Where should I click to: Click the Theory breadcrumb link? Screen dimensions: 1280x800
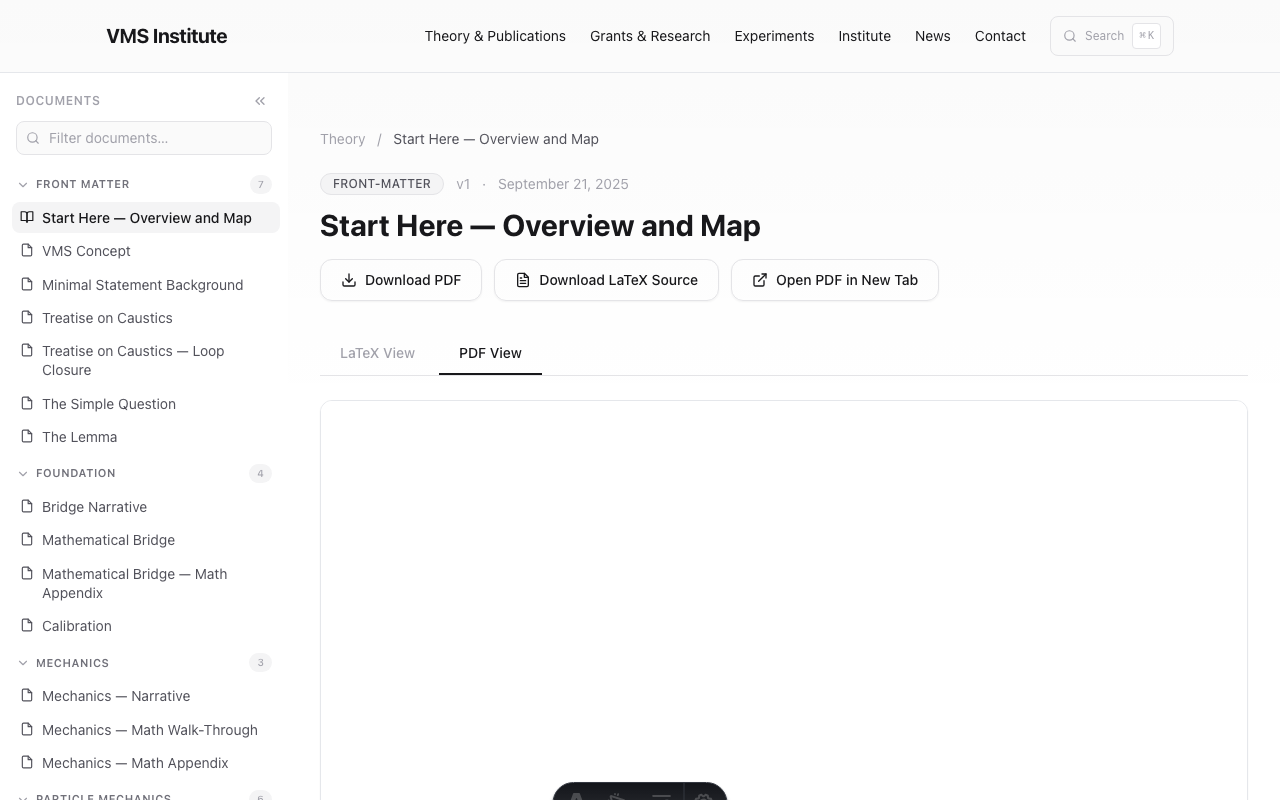tap(343, 139)
